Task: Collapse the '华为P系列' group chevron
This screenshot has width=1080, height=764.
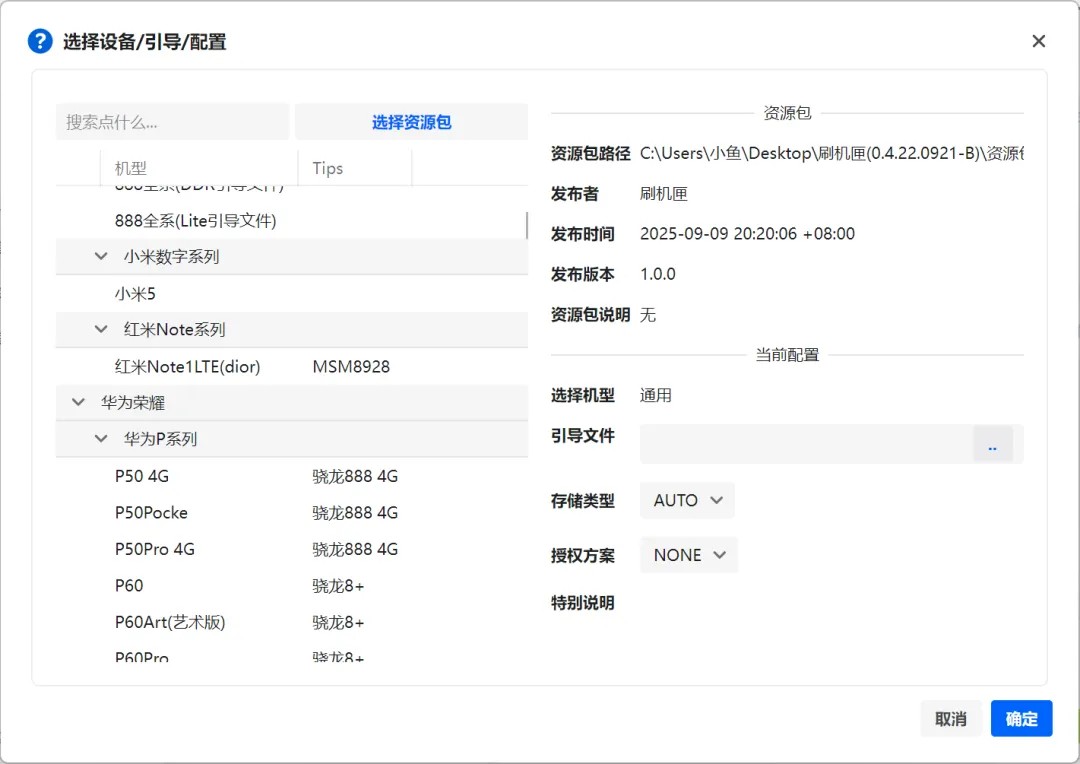Action: (x=101, y=439)
